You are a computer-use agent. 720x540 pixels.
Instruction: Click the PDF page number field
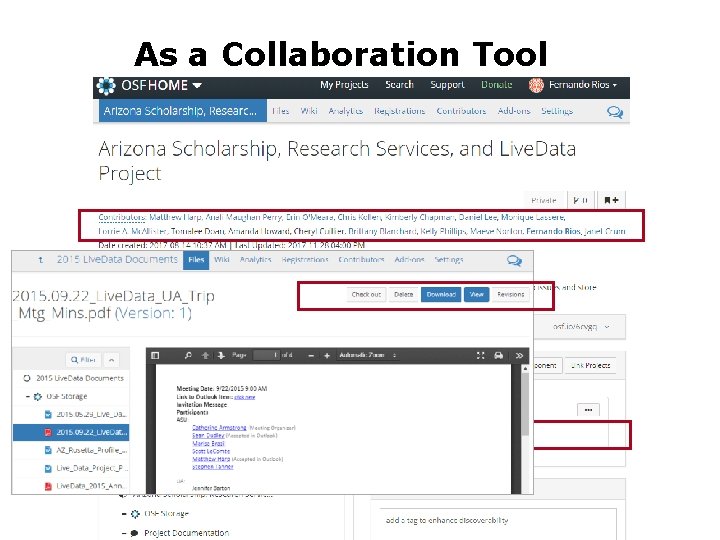(266, 355)
